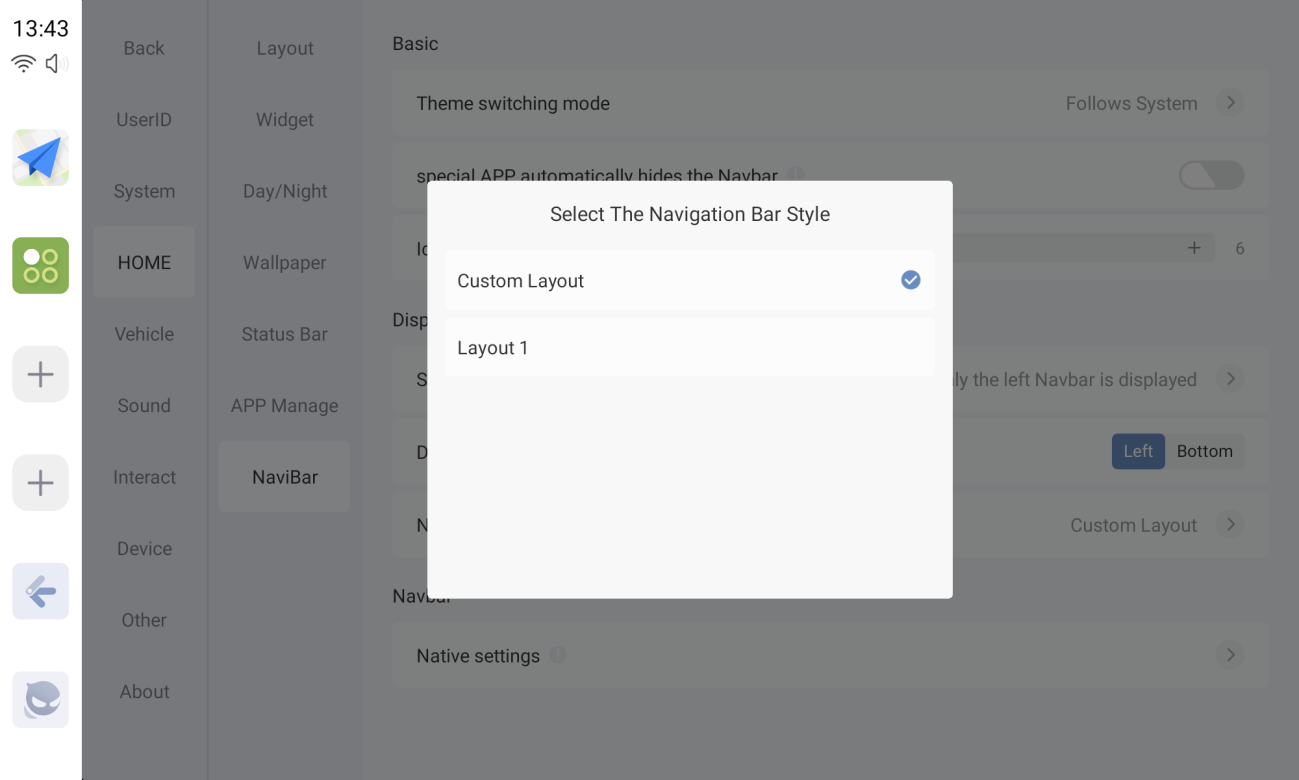Switch to Widget sub-tab

click(285, 120)
